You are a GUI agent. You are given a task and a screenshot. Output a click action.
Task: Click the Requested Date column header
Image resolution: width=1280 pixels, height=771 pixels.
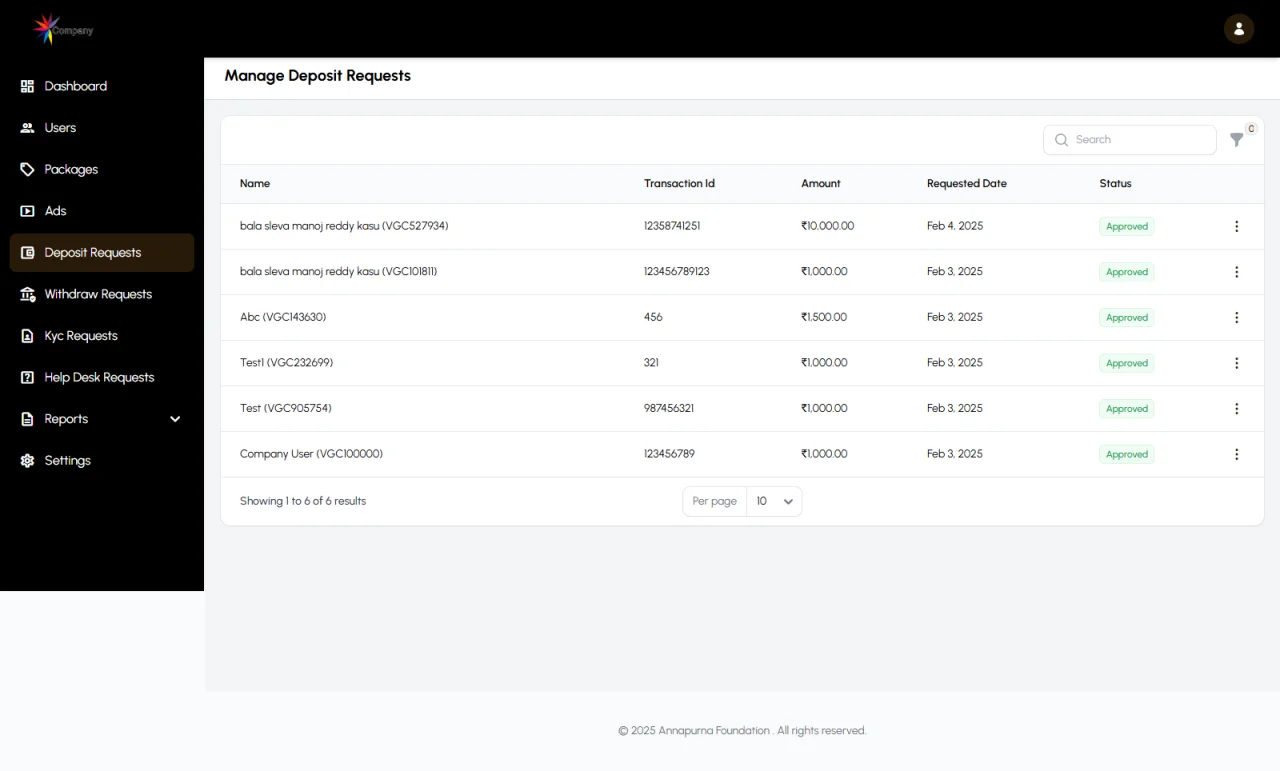pyautogui.click(x=967, y=184)
